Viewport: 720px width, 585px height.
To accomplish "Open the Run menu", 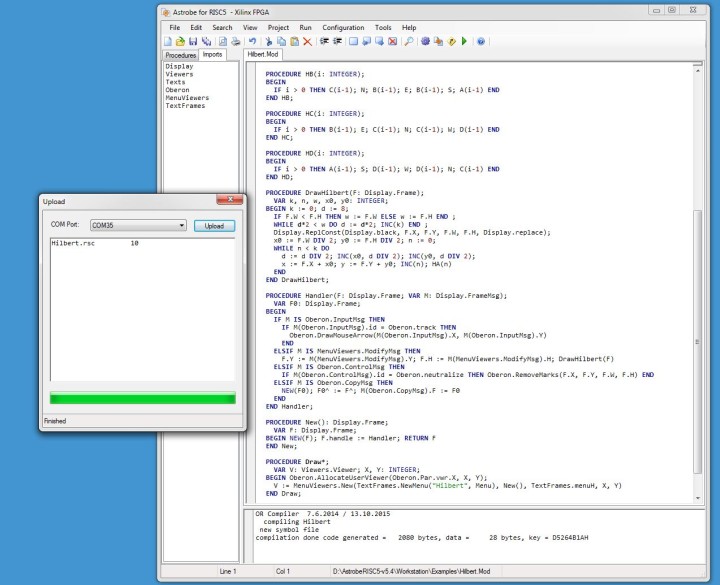I will coord(305,28).
